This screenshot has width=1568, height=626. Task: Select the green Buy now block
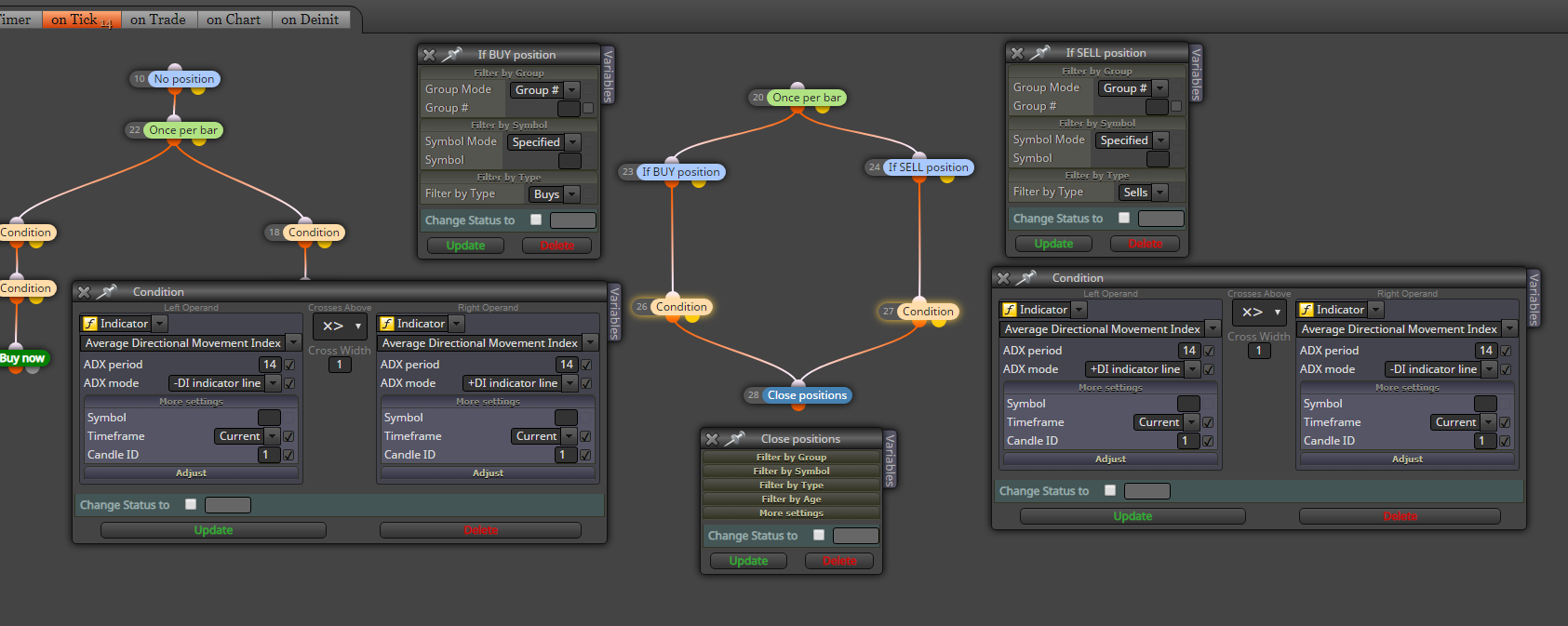22,358
